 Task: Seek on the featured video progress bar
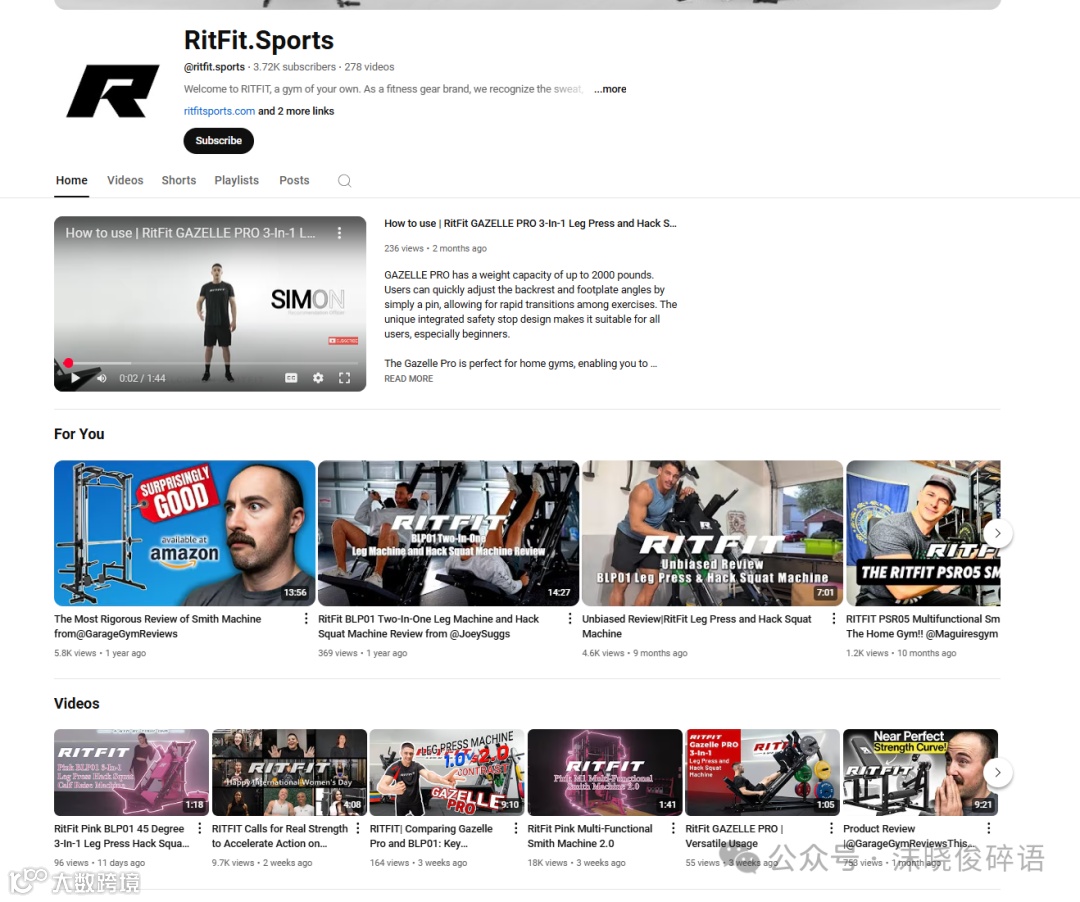pos(210,363)
